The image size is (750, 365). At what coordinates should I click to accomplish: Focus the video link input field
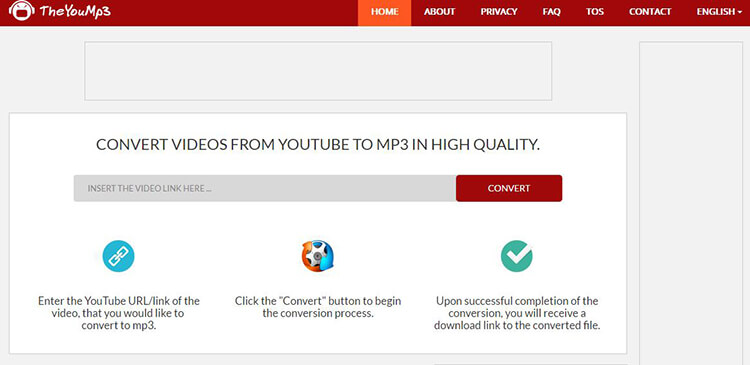pos(265,188)
